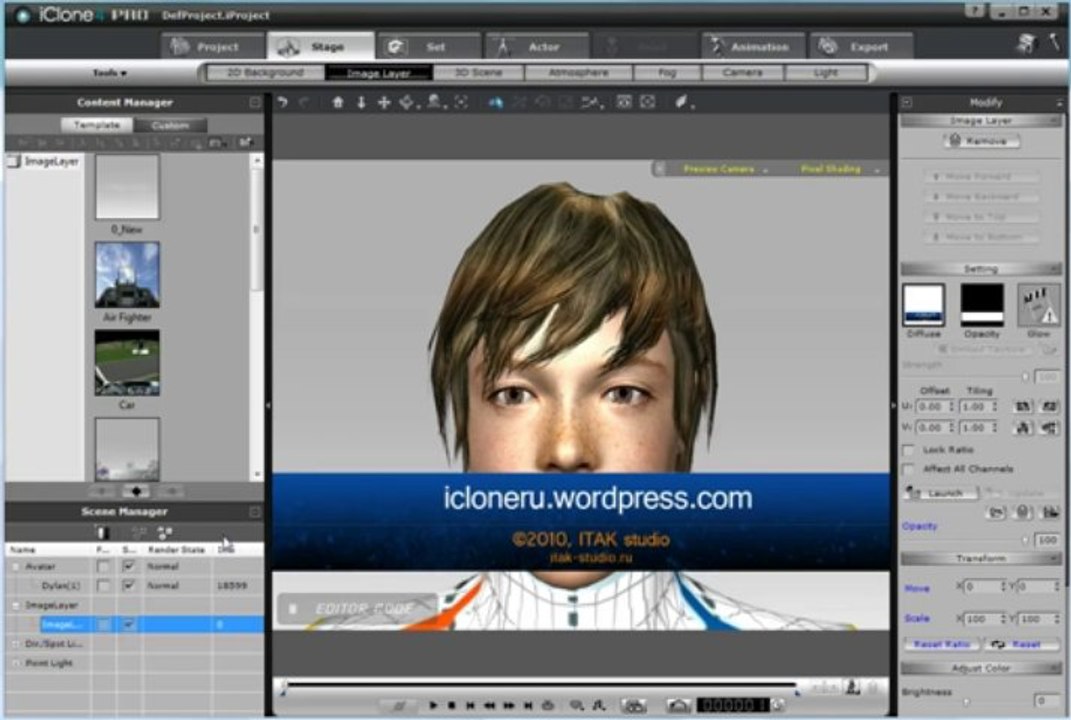1071x720 pixels.
Task: Switch Content Manager to Custom
Action: 170,126
